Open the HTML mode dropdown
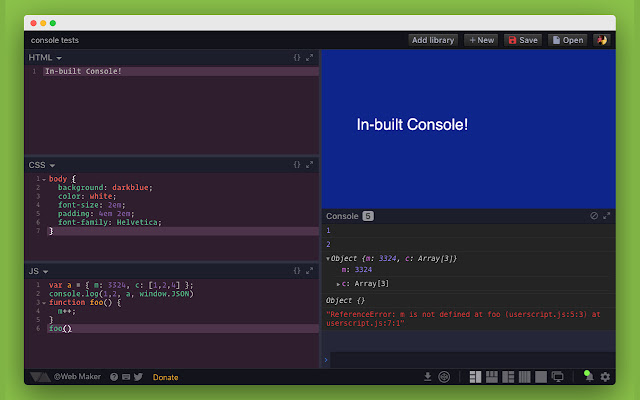This screenshot has width=640, height=400. (x=45, y=58)
